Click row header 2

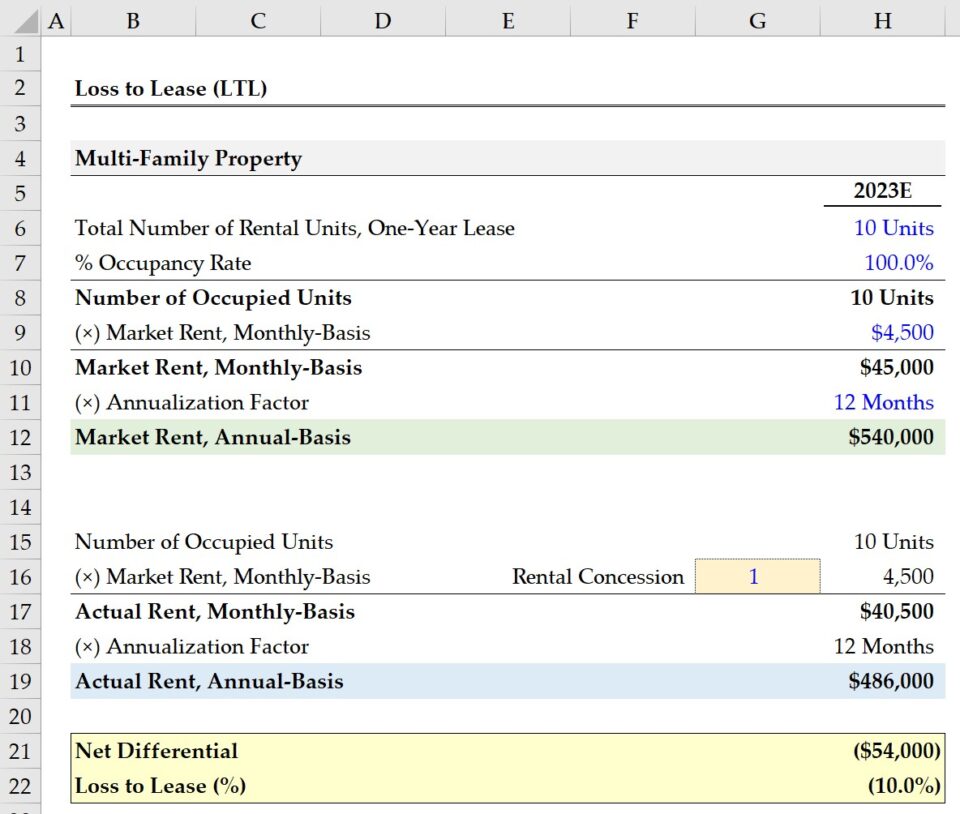pyautogui.click(x=20, y=88)
